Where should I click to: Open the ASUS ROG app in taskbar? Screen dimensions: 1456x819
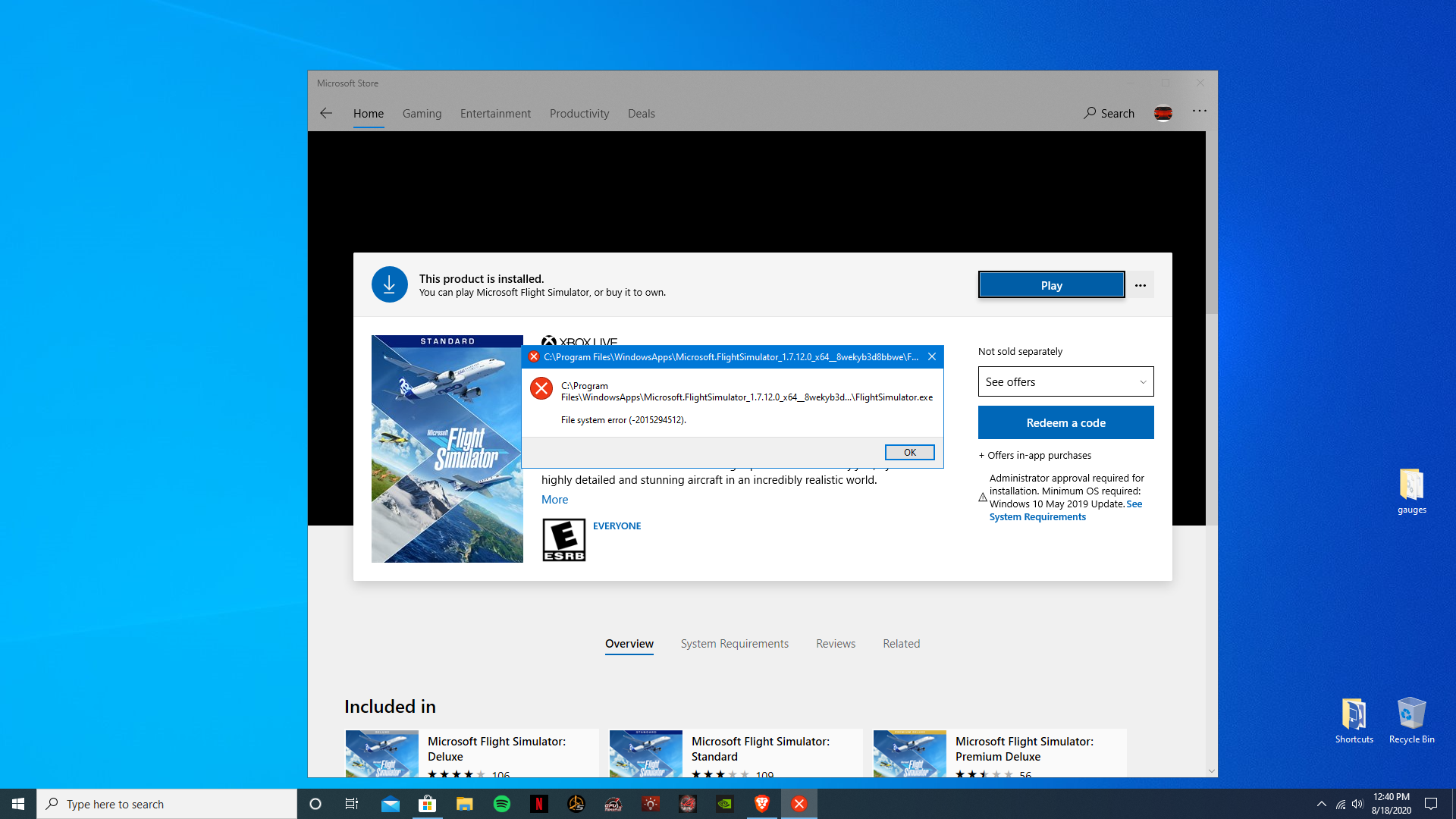point(687,804)
